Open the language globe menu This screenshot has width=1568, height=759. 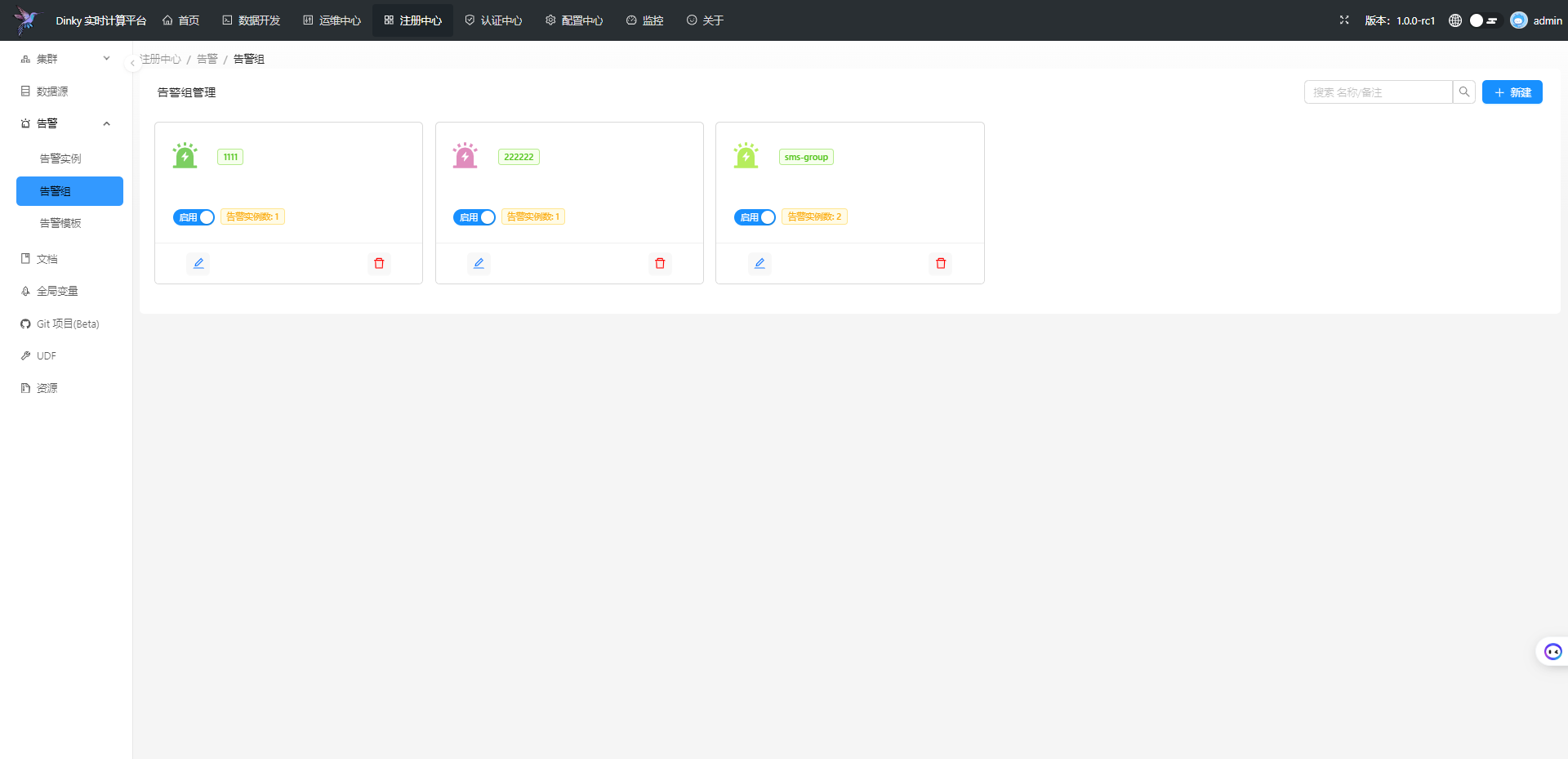click(1455, 20)
